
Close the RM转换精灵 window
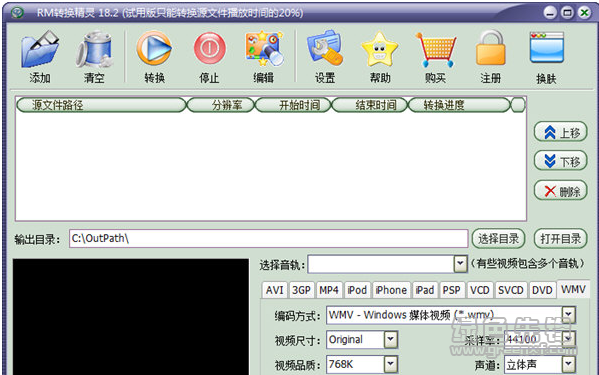(584, 13)
